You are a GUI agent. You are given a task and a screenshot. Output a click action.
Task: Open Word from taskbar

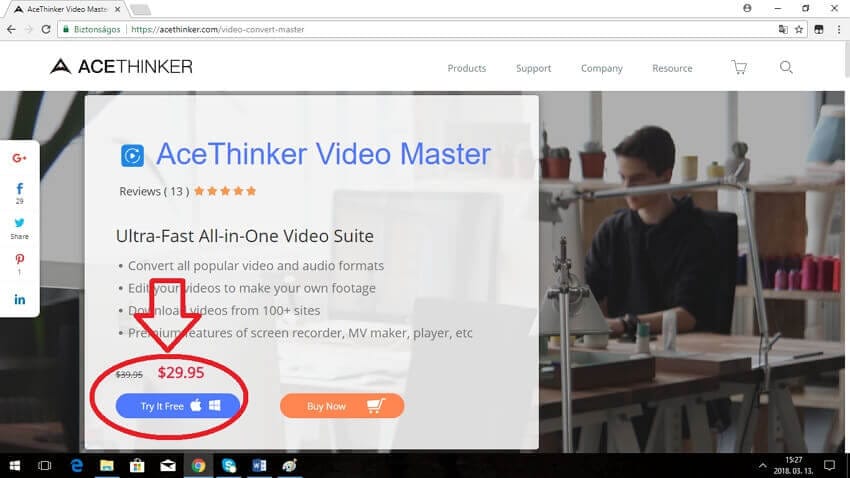tap(259, 466)
